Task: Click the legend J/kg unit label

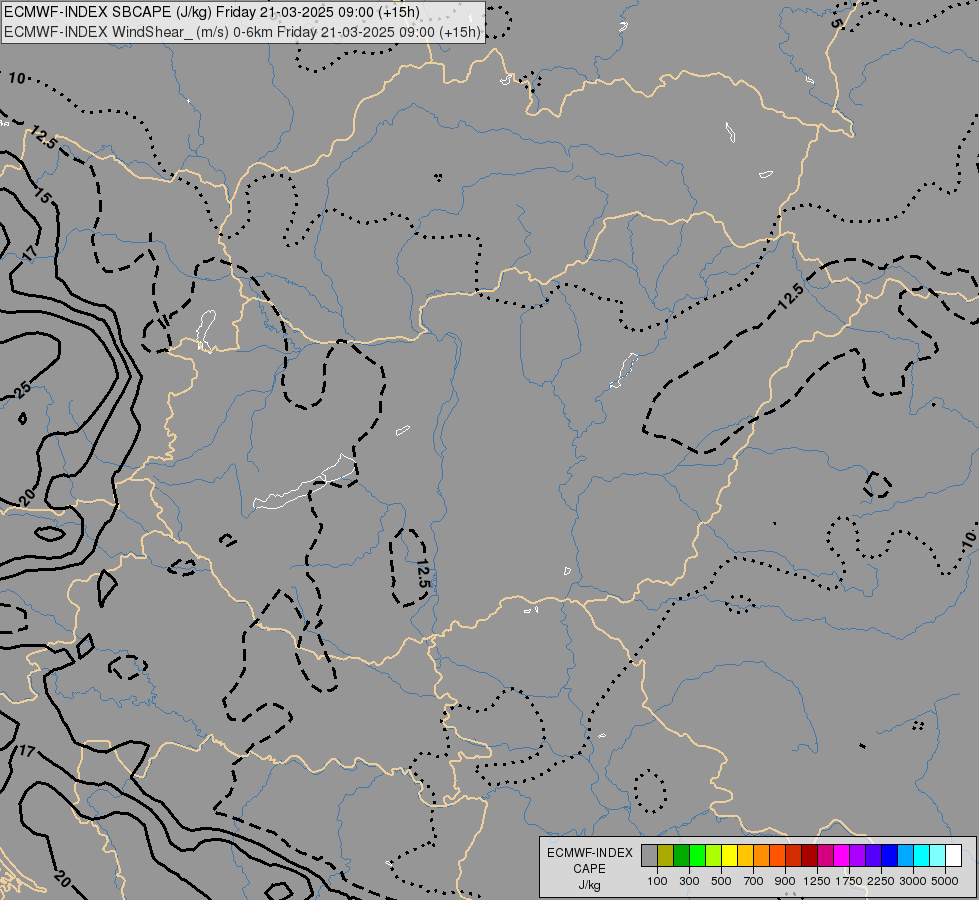Action: 589,885
